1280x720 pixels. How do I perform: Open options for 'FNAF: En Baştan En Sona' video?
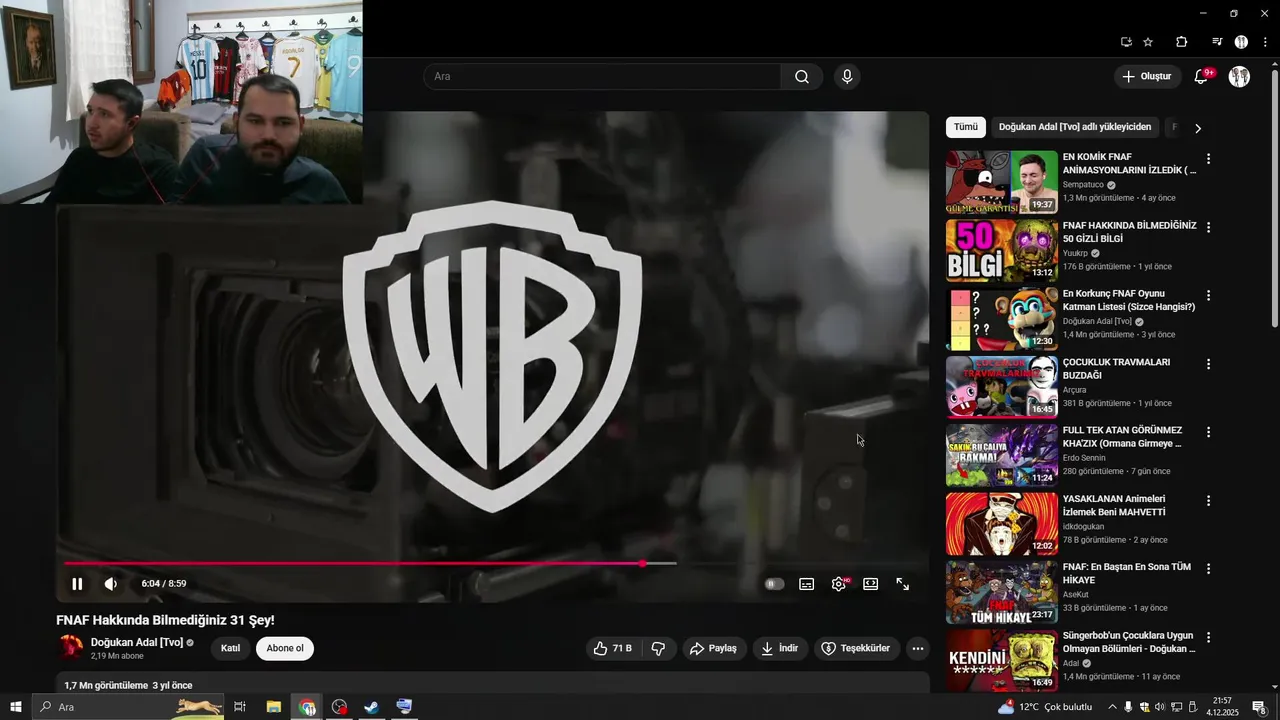pyautogui.click(x=1208, y=568)
